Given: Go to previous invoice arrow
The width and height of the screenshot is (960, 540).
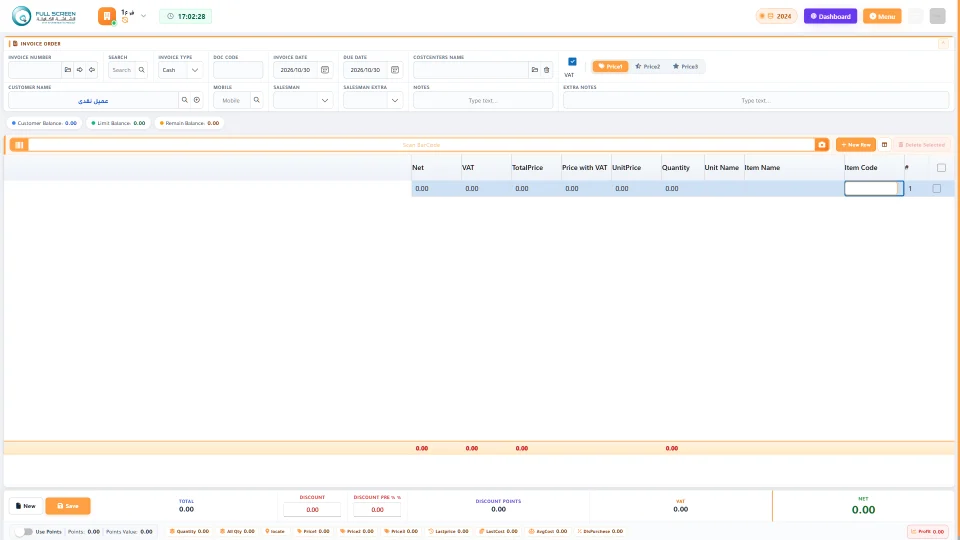Looking at the screenshot, I should pyautogui.click(x=92, y=70).
